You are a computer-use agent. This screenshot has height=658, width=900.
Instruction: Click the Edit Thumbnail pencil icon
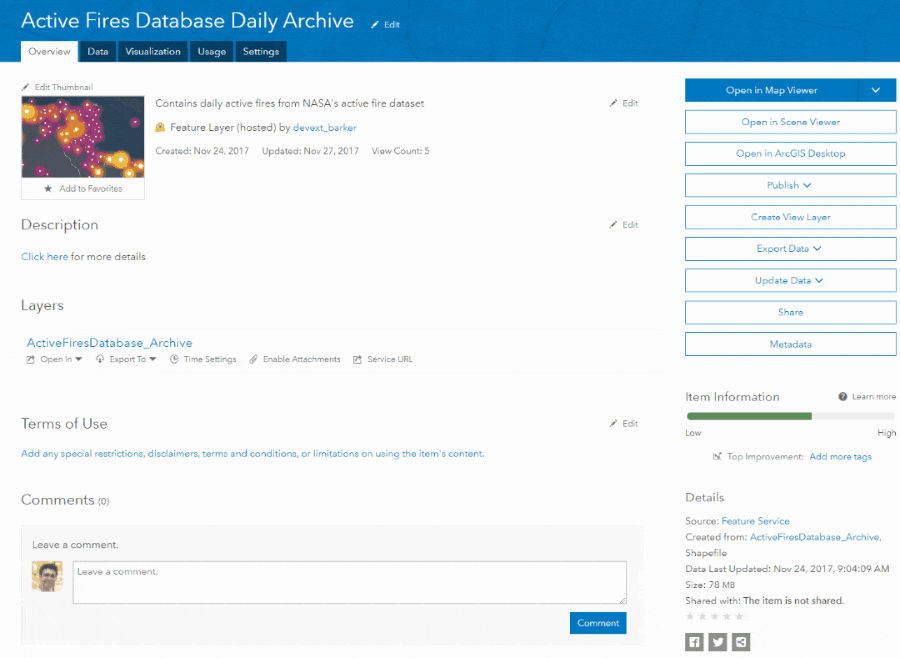[x=26, y=88]
